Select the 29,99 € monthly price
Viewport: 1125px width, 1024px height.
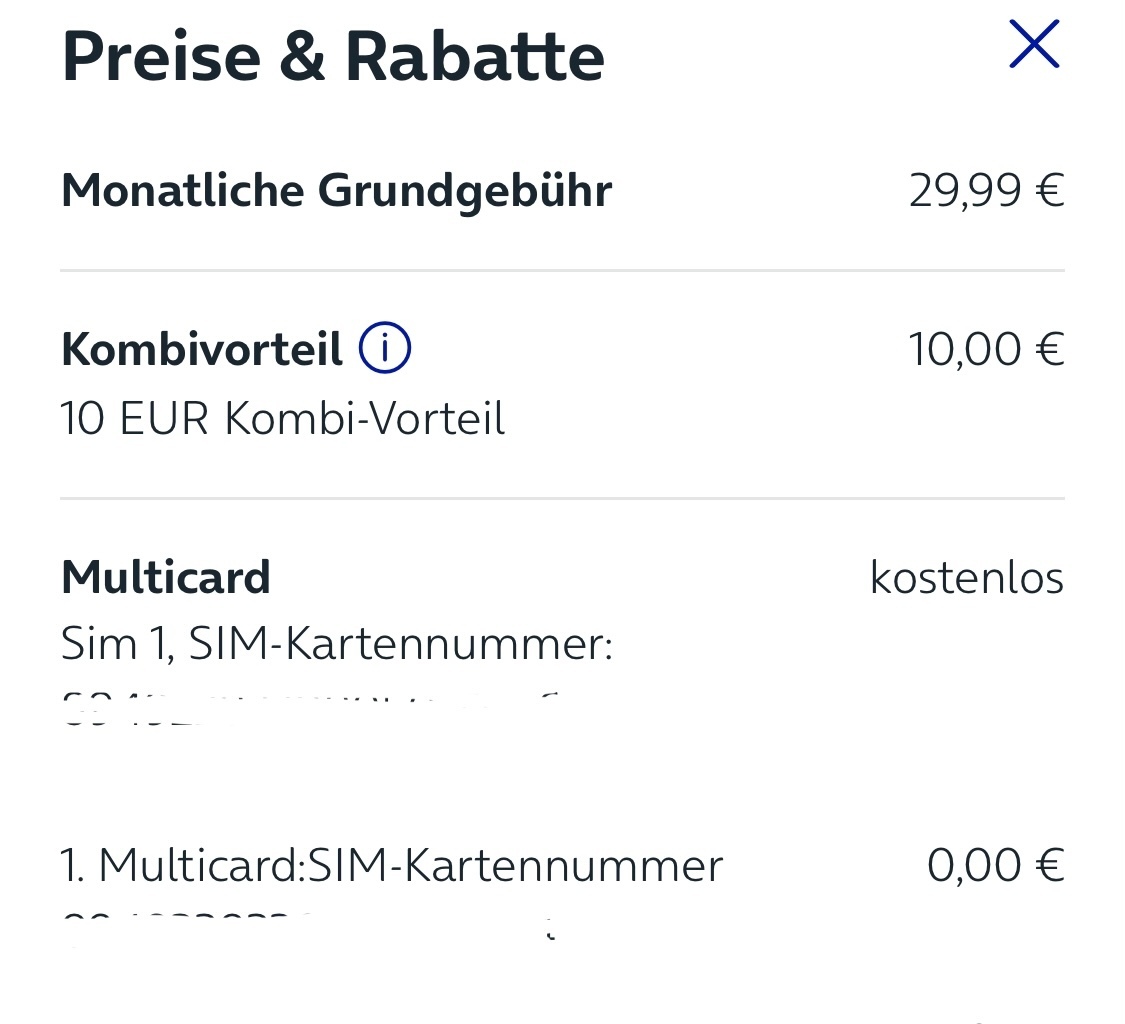[987, 191]
